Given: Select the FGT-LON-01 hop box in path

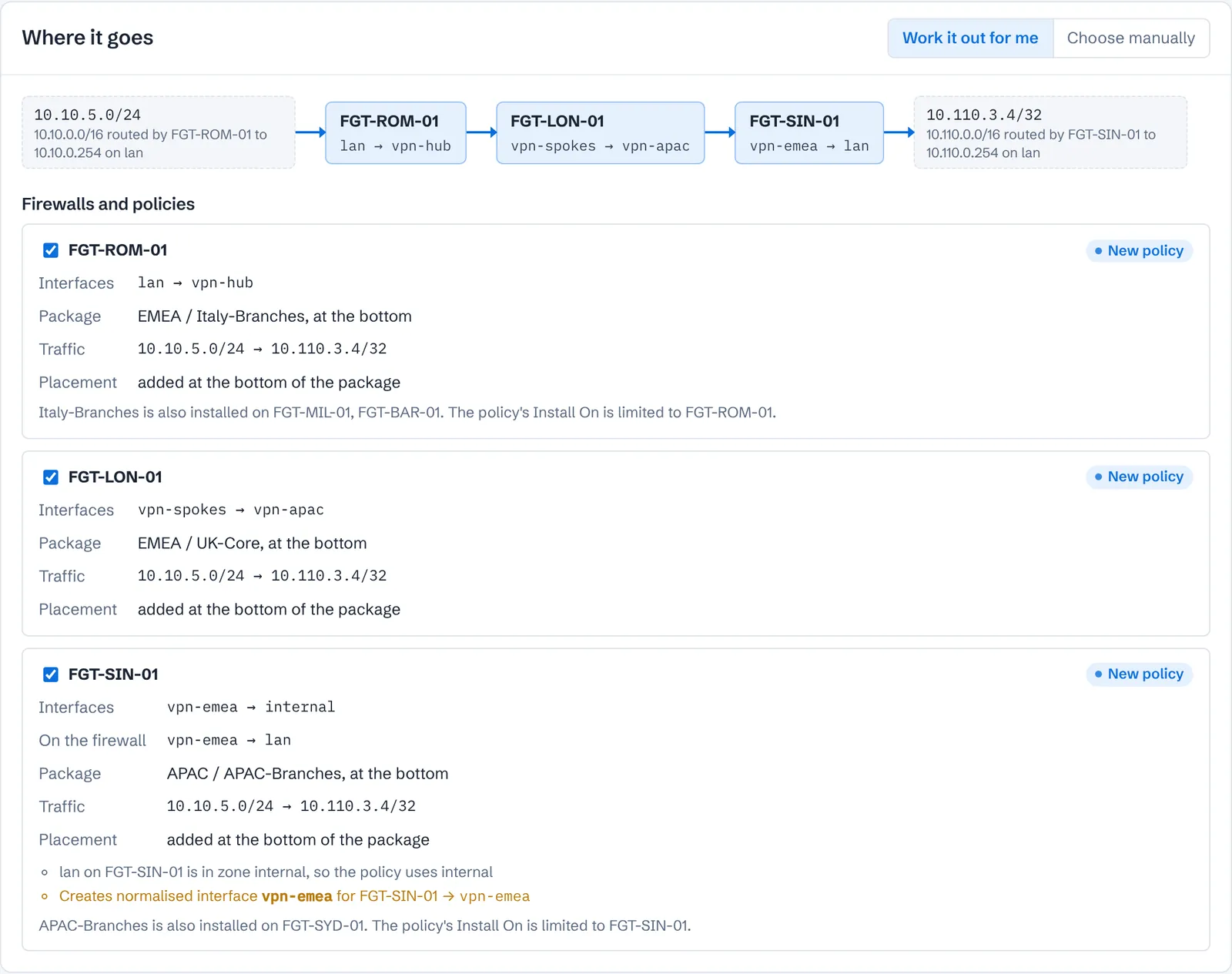Looking at the screenshot, I should (601, 132).
